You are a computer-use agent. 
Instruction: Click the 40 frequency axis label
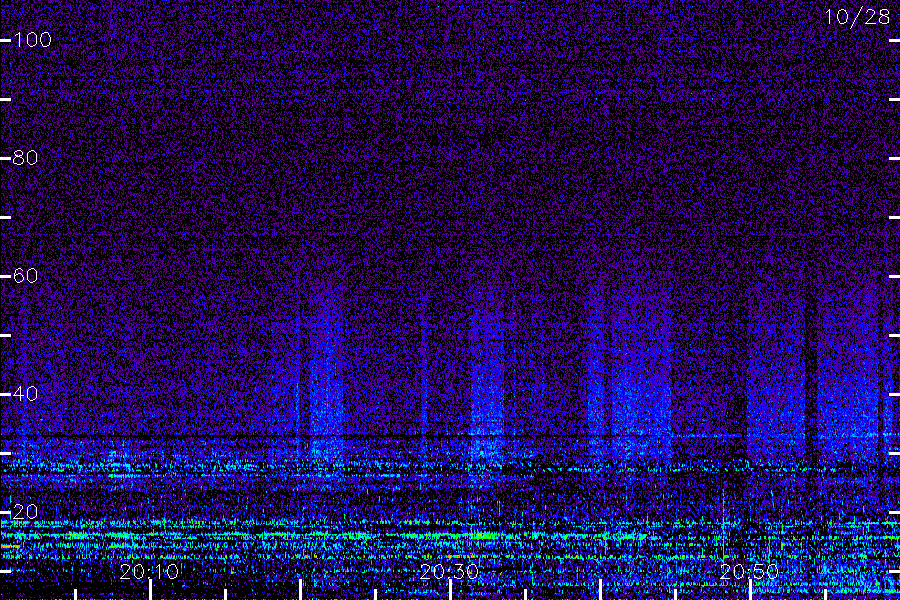click(x=25, y=394)
